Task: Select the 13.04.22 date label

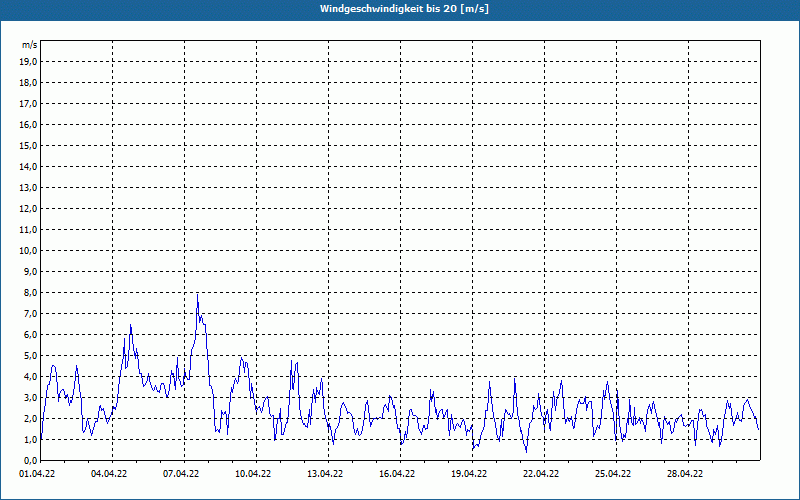Action: tap(325, 474)
